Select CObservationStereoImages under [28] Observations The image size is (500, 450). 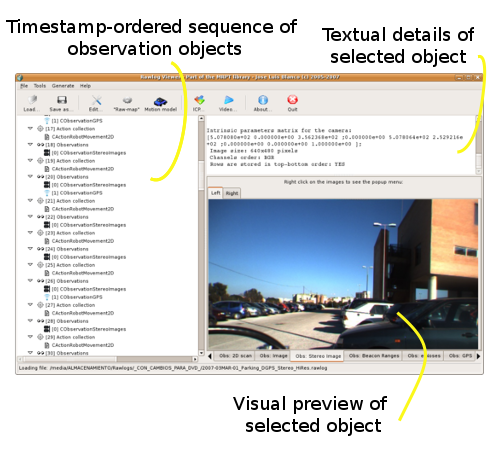89,329
